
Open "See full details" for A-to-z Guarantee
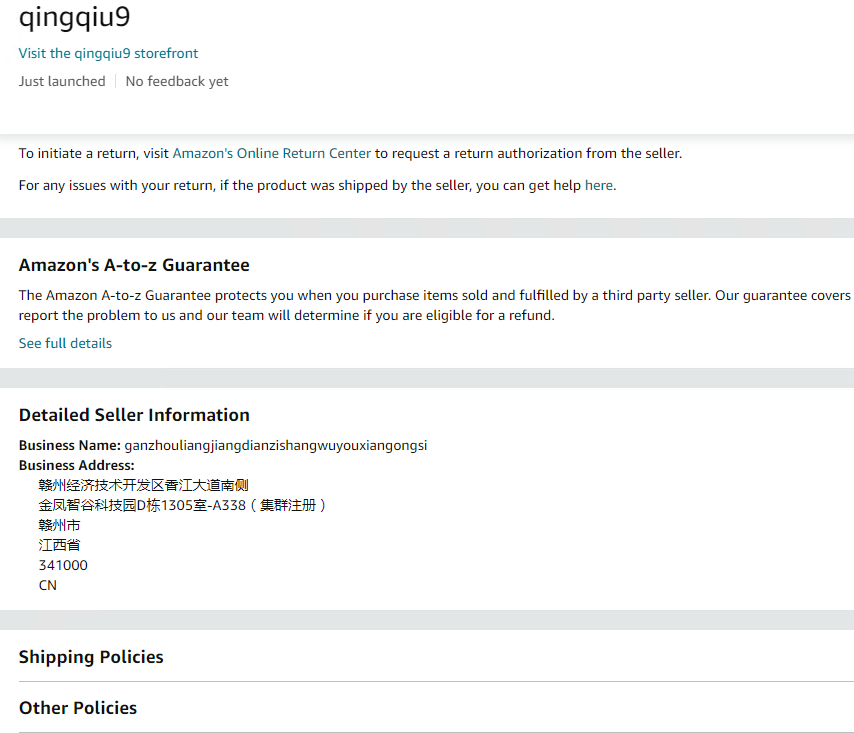[65, 343]
